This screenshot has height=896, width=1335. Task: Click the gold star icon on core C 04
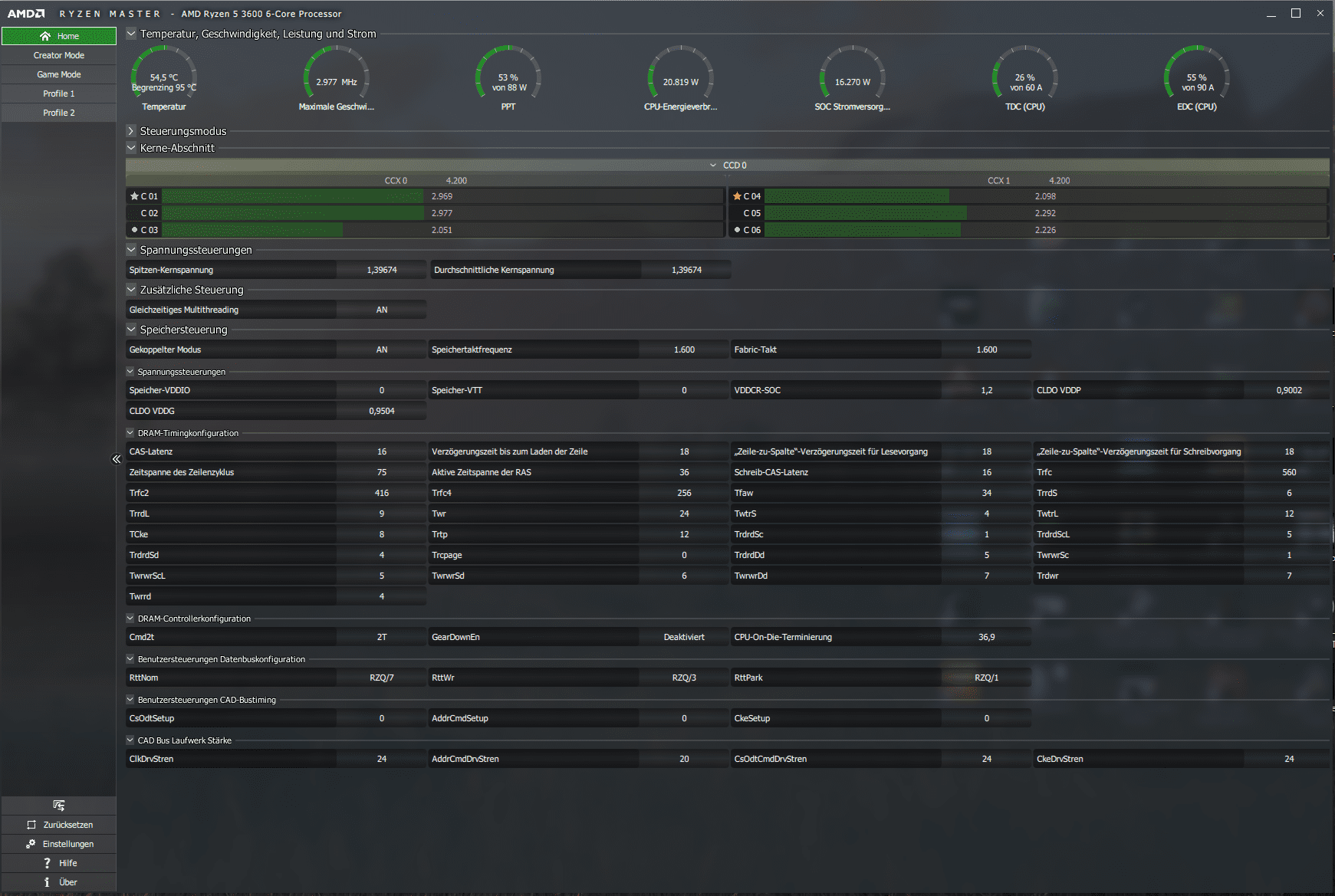point(737,196)
